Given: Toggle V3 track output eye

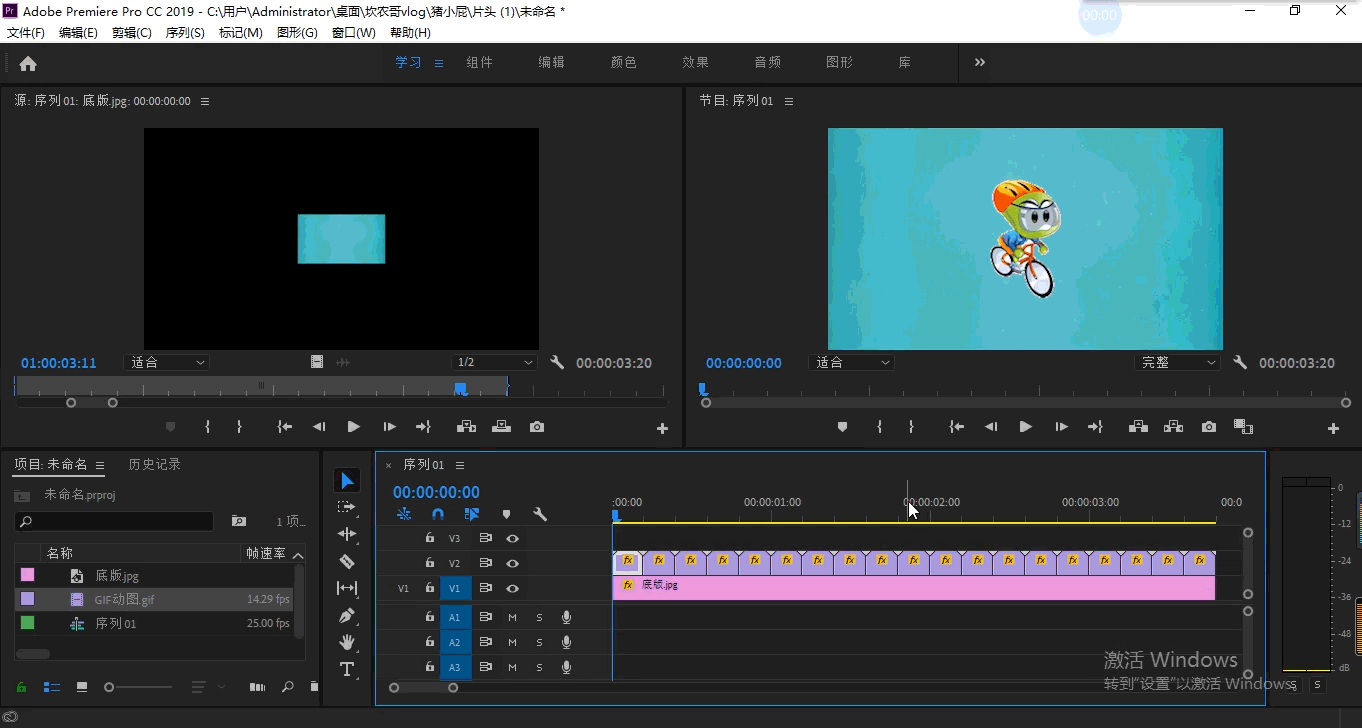Looking at the screenshot, I should [x=512, y=538].
